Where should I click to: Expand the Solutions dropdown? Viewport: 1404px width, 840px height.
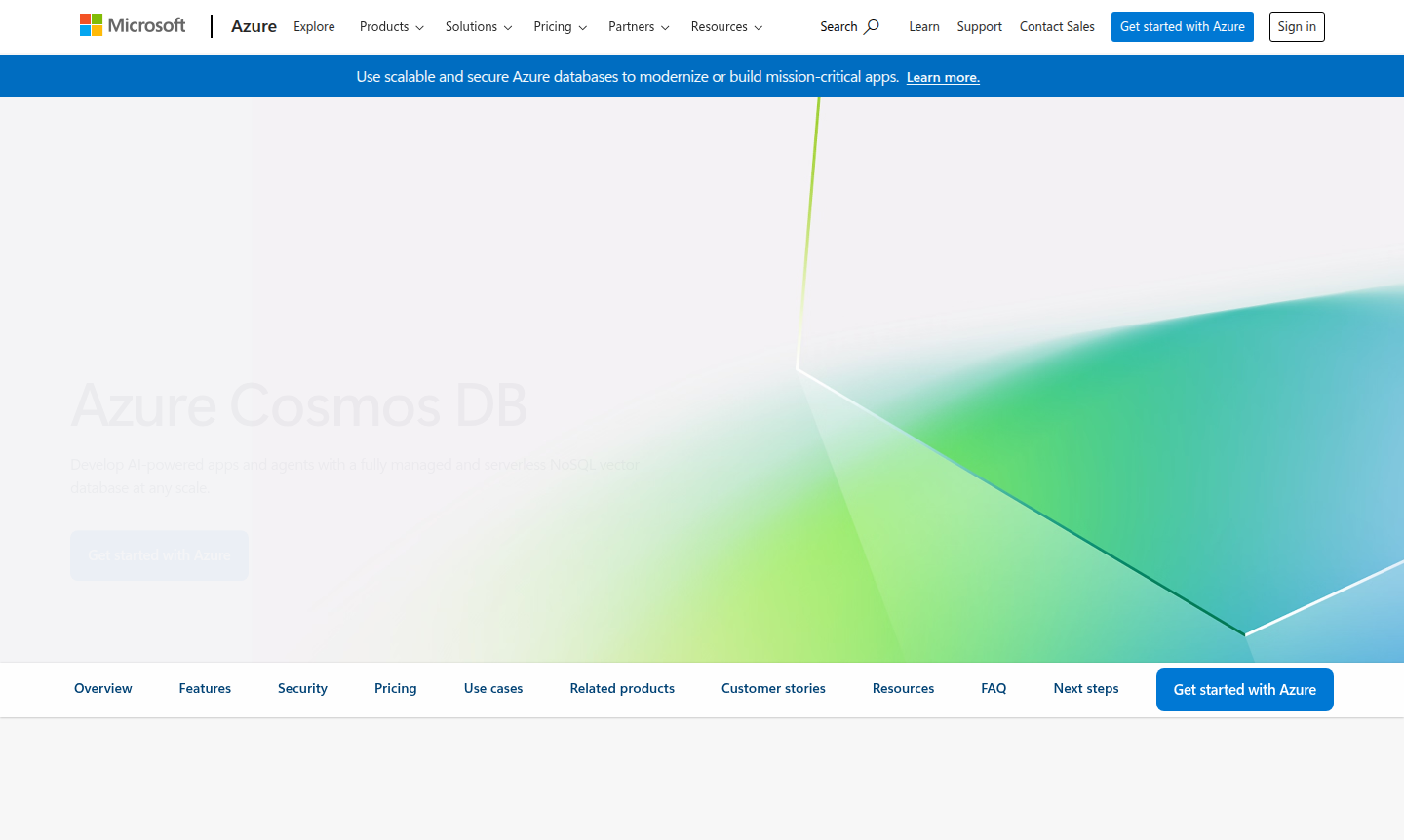tap(478, 27)
